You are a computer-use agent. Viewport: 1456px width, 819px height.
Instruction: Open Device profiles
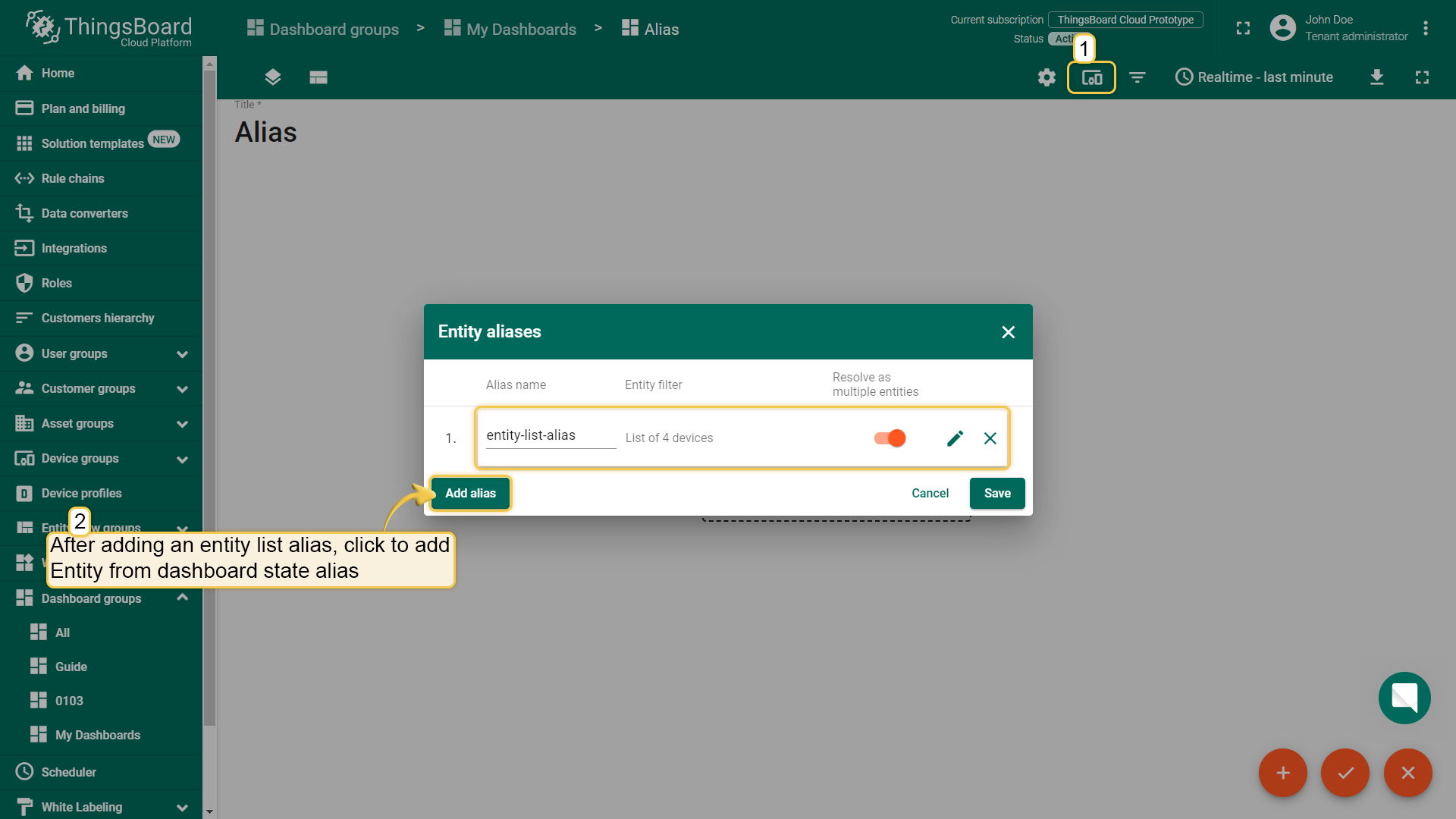pos(102,493)
